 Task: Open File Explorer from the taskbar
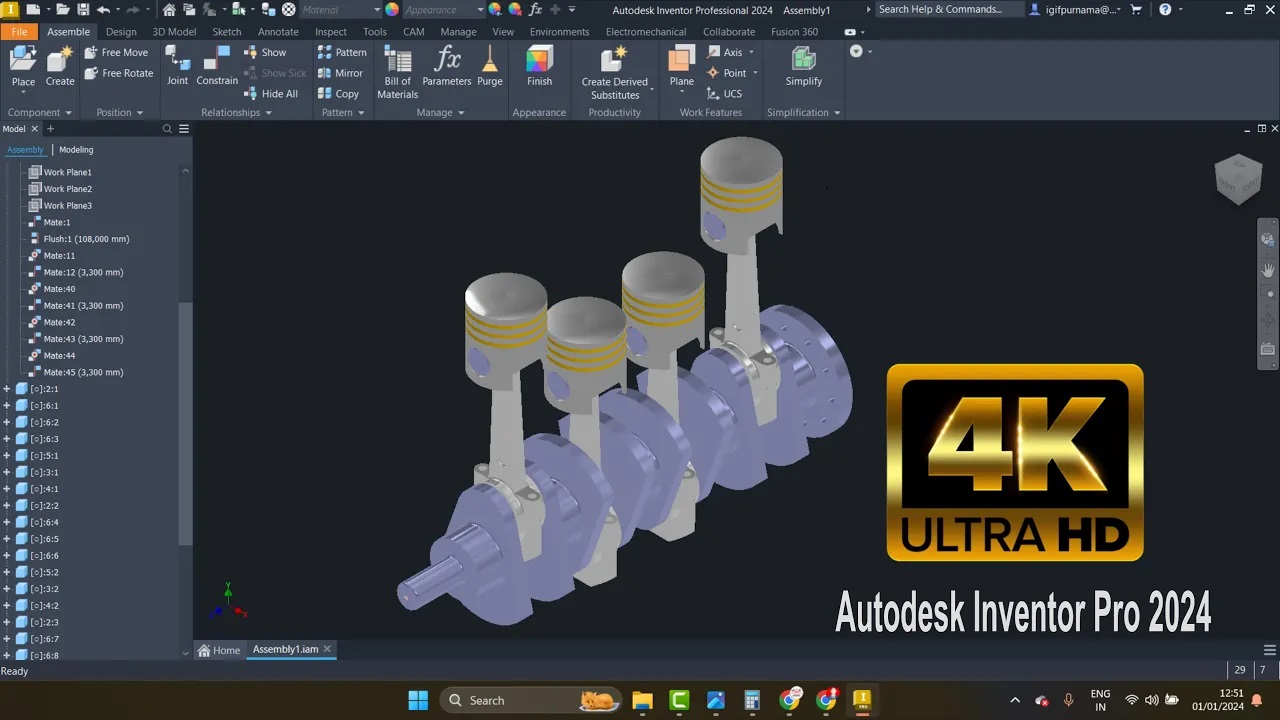[642, 700]
